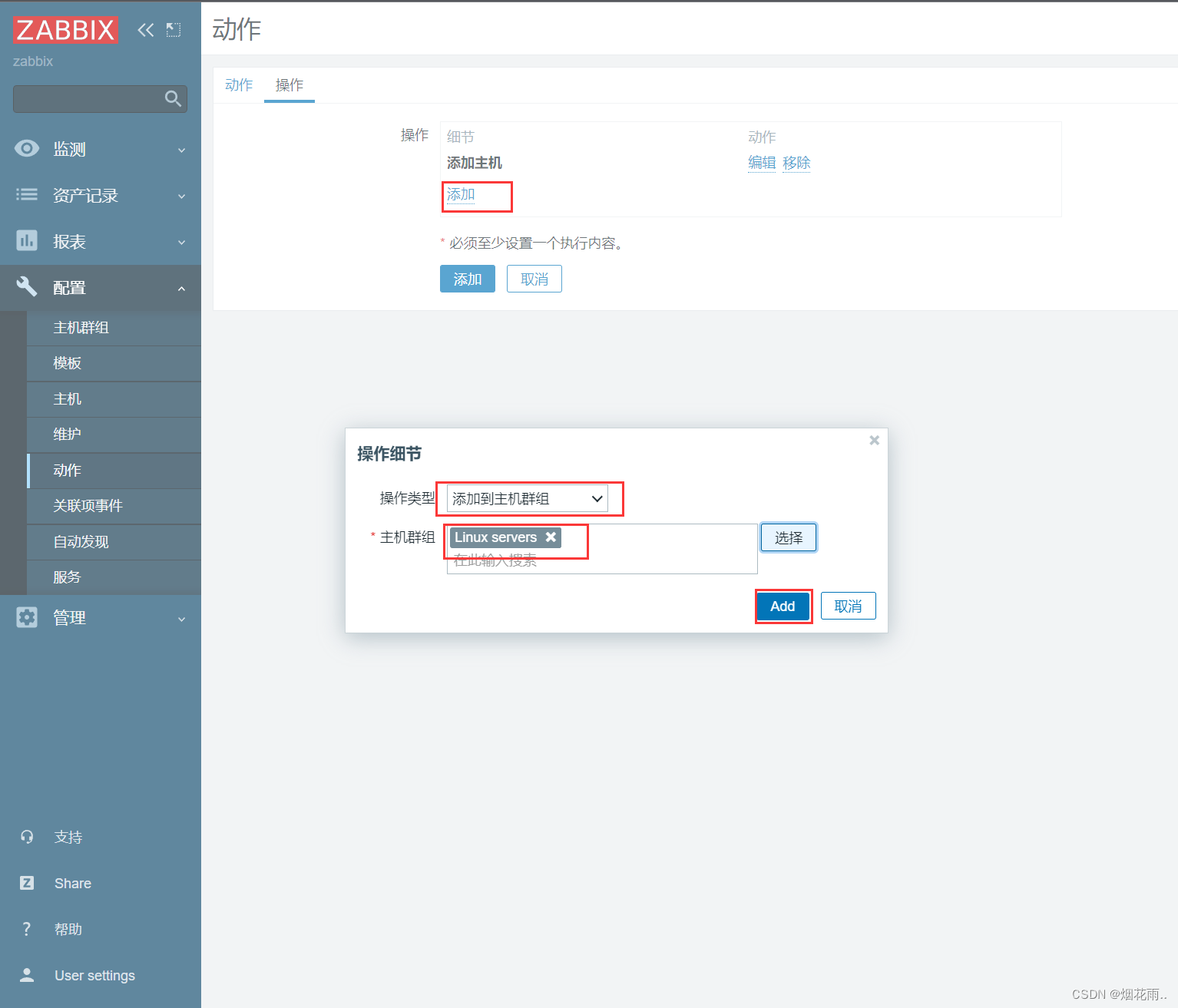Click the Z icon for Share
Screen dimensions: 1178x1008
pyautogui.click(x=27, y=883)
